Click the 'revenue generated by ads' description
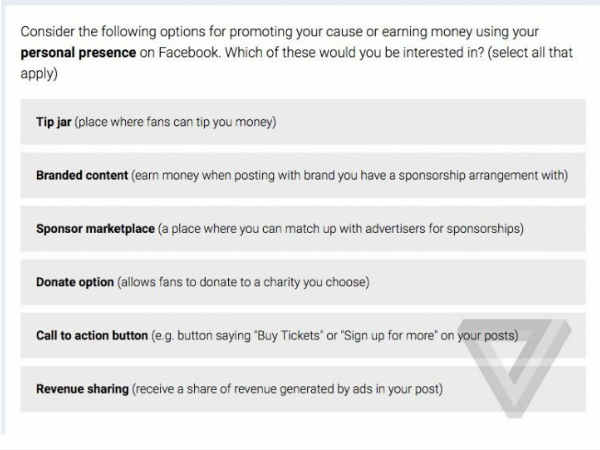600x450 pixels. click(287, 389)
